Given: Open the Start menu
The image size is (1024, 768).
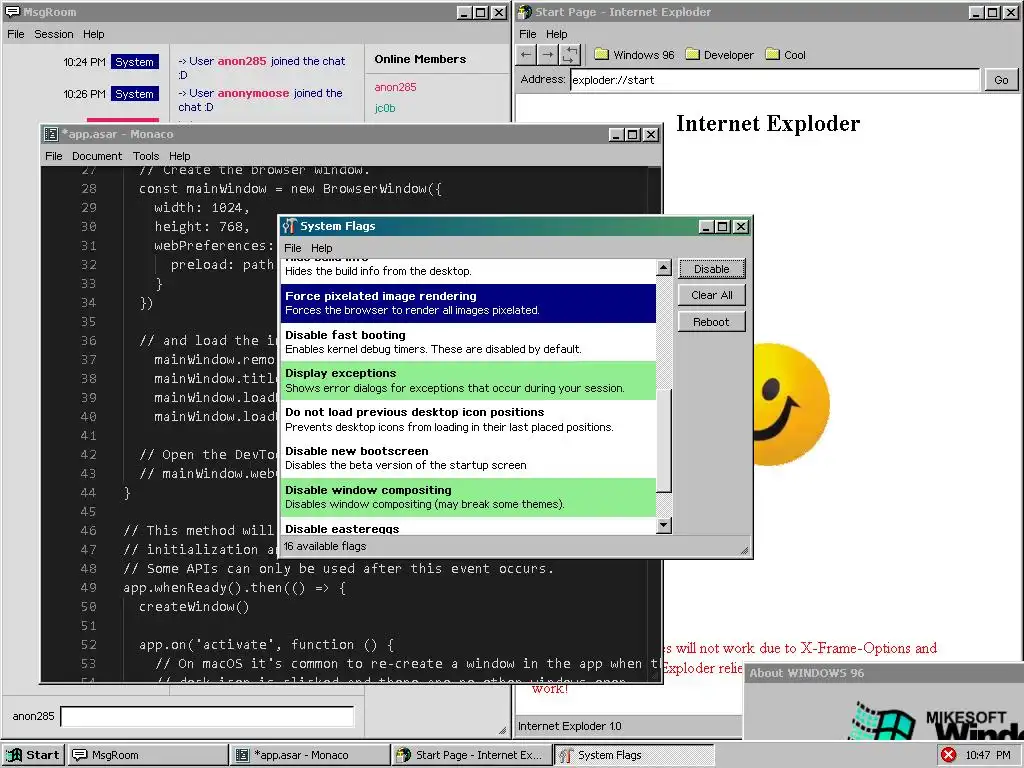Looking at the screenshot, I should (x=33, y=755).
